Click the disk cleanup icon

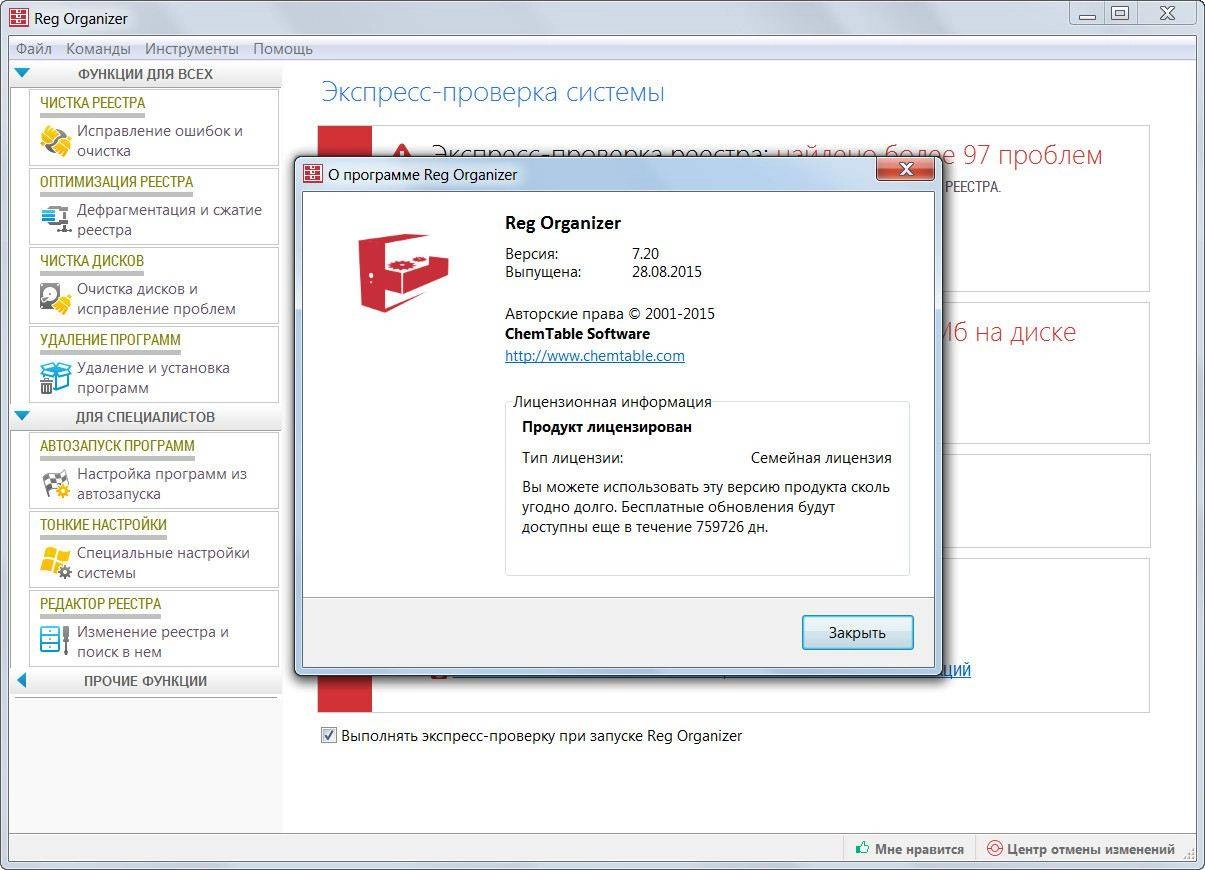click(x=55, y=299)
